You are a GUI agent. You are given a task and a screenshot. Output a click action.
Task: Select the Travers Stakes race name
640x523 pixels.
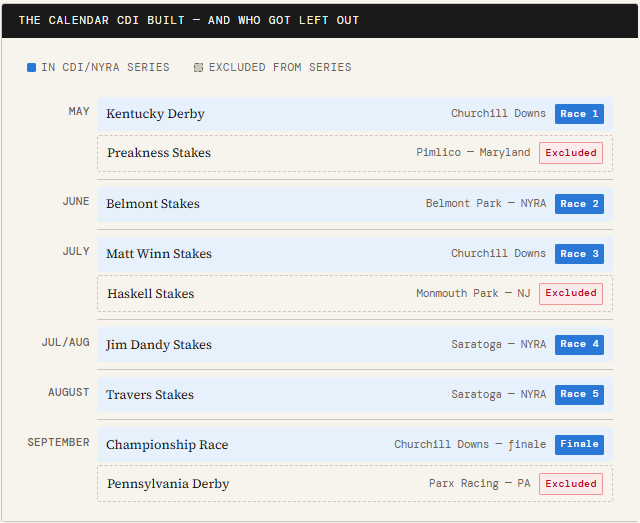tap(150, 395)
